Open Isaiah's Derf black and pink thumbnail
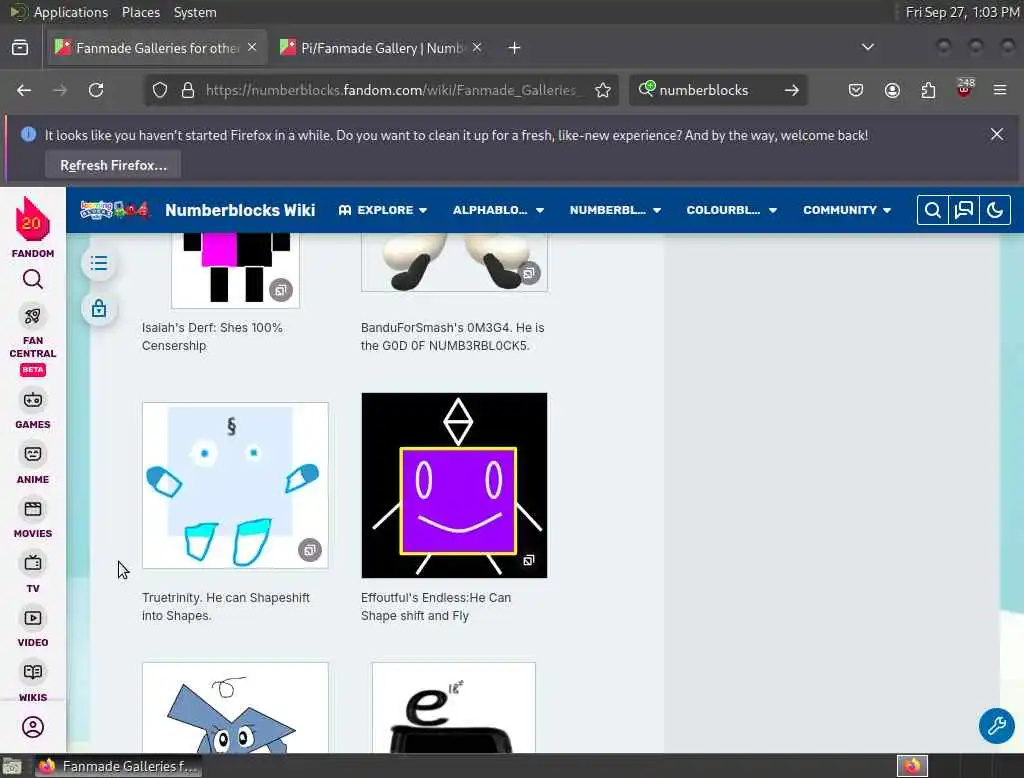 click(x=235, y=270)
